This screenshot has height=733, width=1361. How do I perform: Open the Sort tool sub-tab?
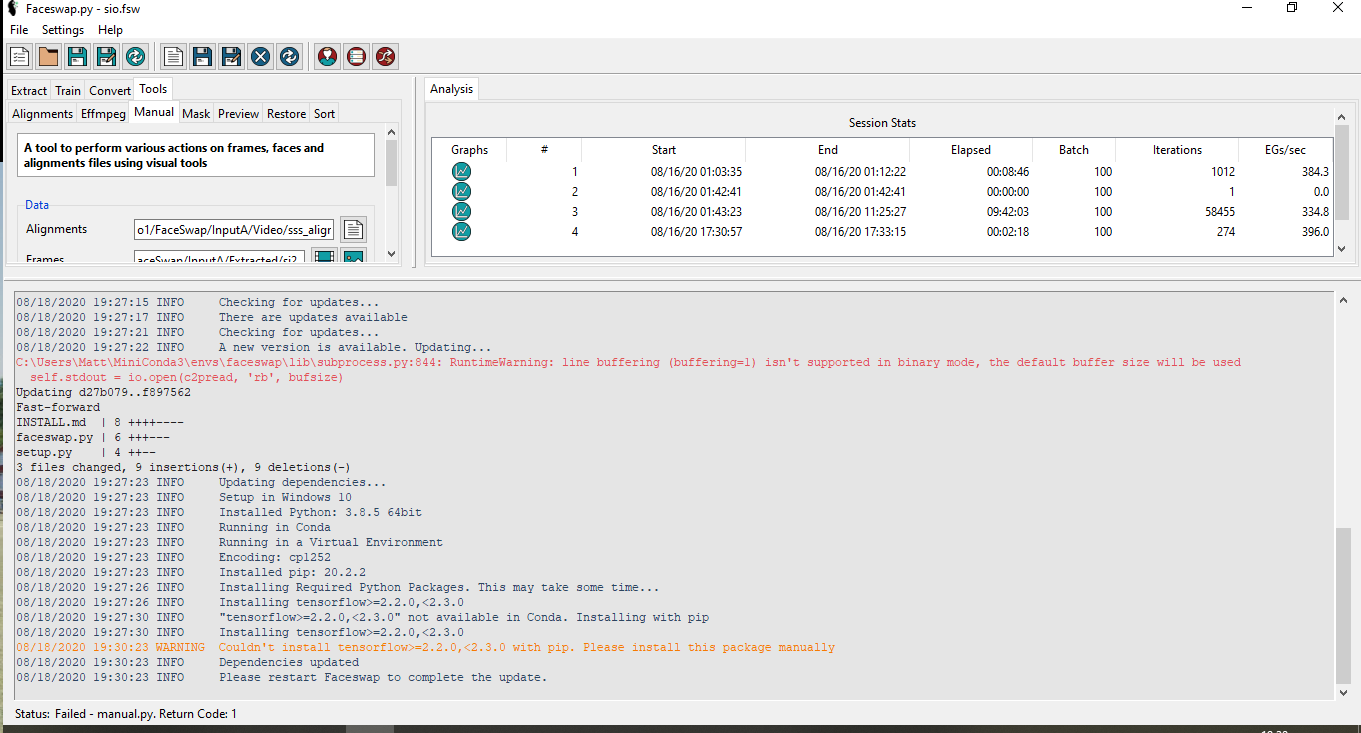(x=325, y=114)
